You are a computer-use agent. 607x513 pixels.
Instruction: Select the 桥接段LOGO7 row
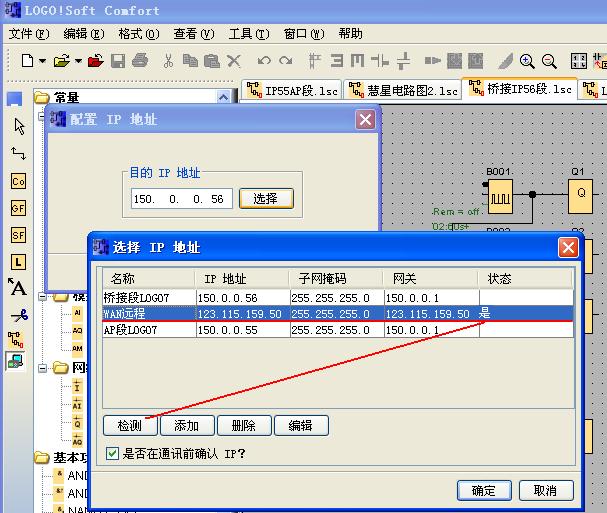tap(338, 298)
